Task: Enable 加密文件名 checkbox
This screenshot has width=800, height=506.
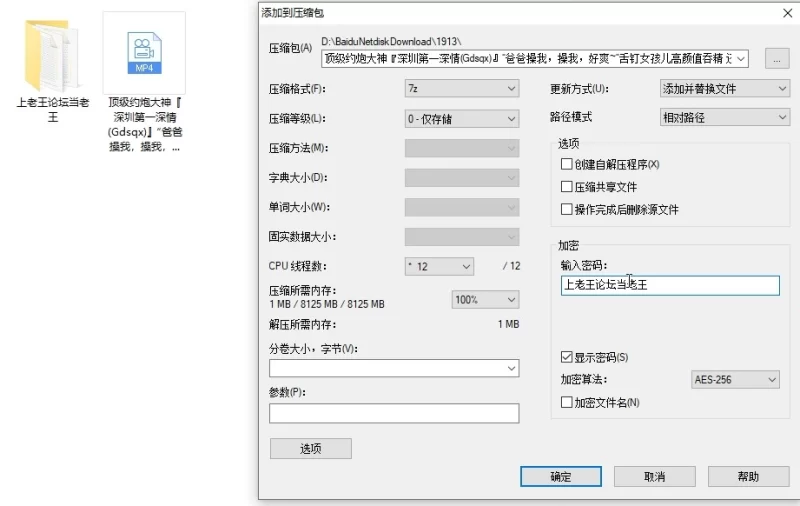Action: (x=566, y=402)
